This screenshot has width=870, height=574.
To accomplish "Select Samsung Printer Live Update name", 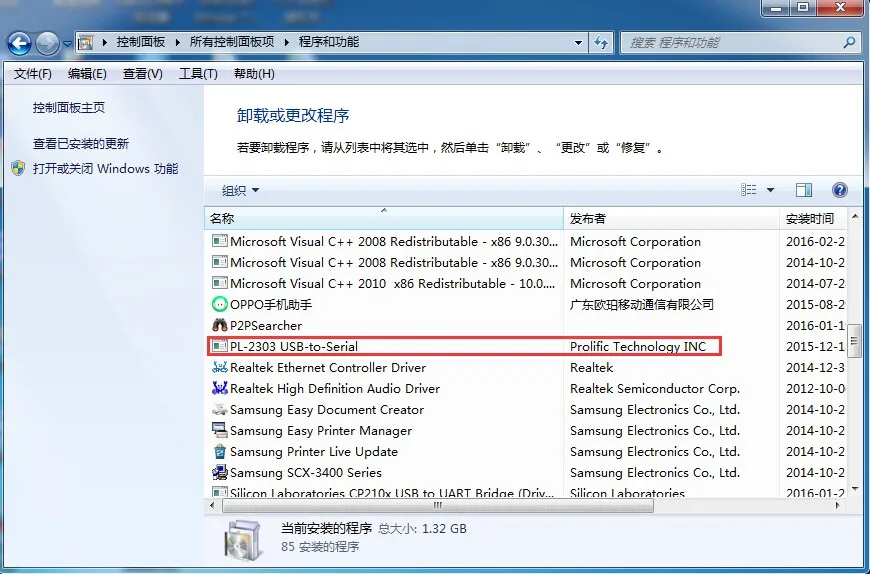I will click(313, 452).
